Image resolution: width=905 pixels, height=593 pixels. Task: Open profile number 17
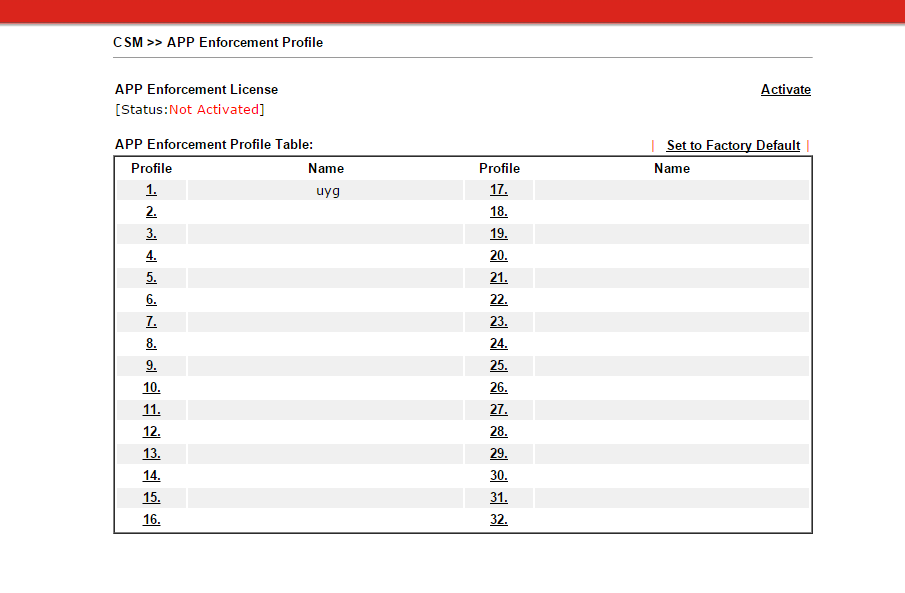[x=499, y=190]
